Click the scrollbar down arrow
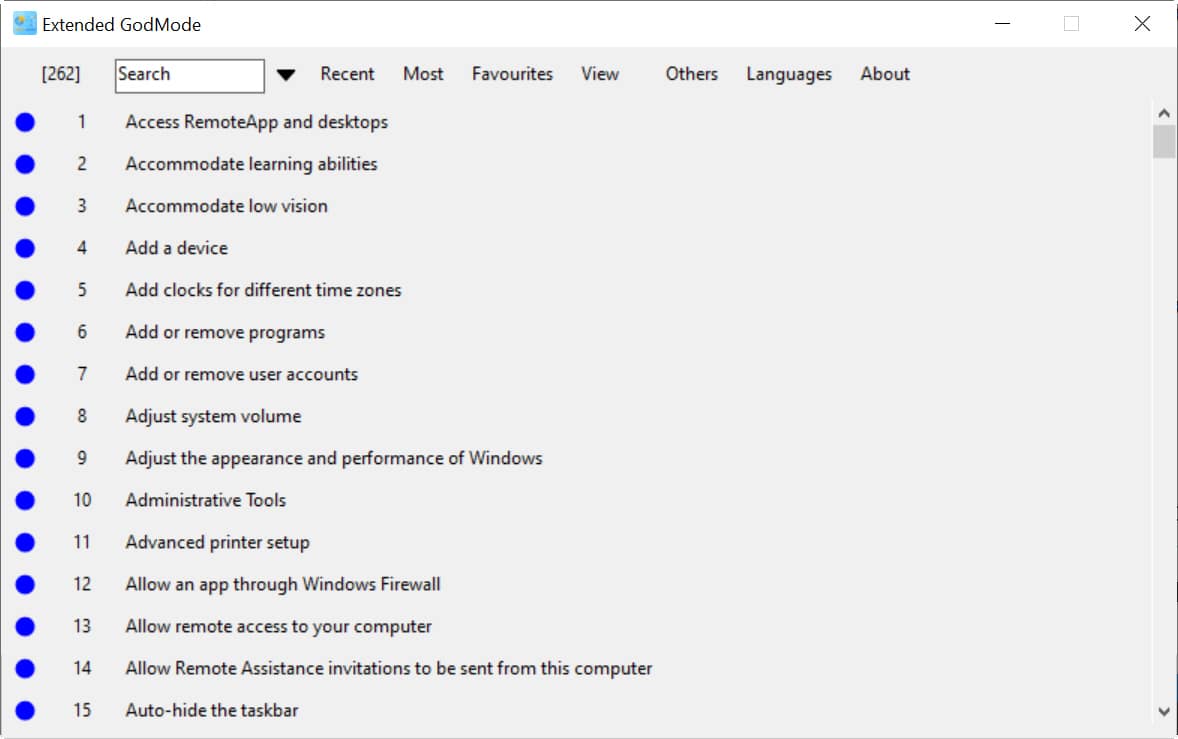This screenshot has height=739, width=1178. [1163, 711]
